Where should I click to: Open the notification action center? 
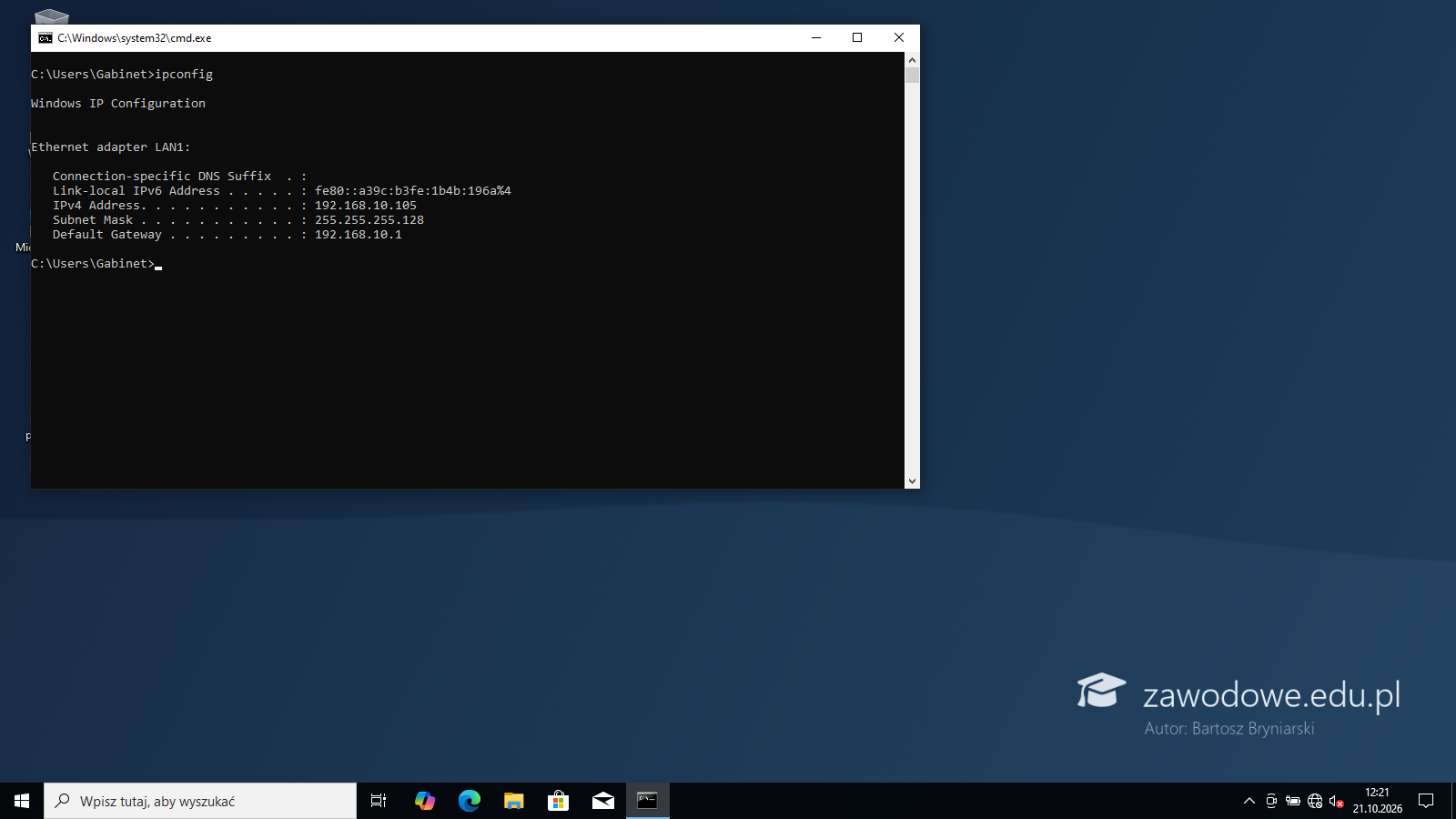pyautogui.click(x=1426, y=801)
